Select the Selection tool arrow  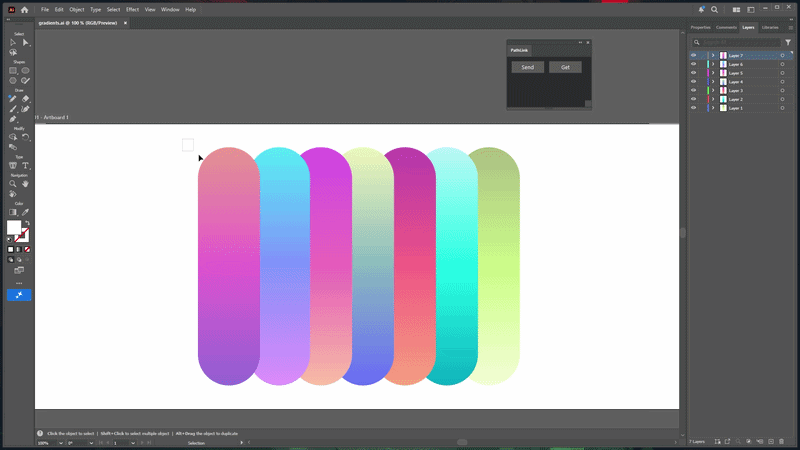point(13,43)
